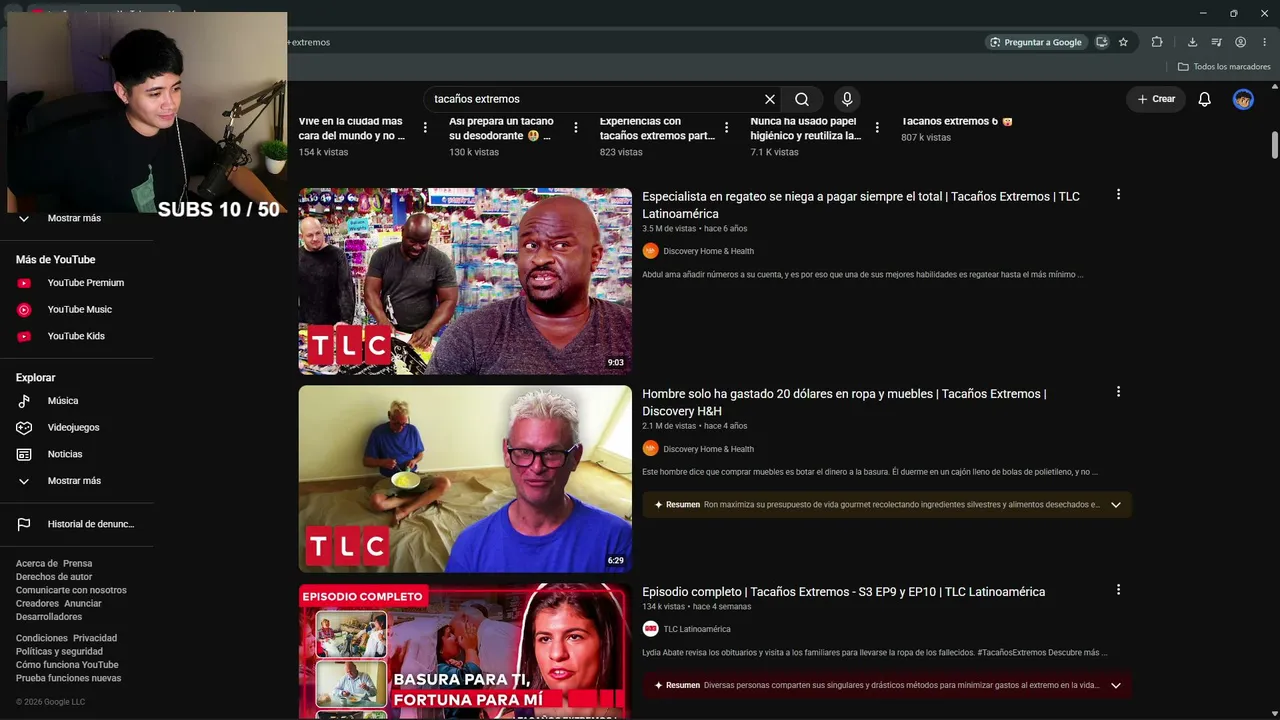
Task: Open 'Así prepara un tacaño su desodorante' title
Action: (x=501, y=128)
